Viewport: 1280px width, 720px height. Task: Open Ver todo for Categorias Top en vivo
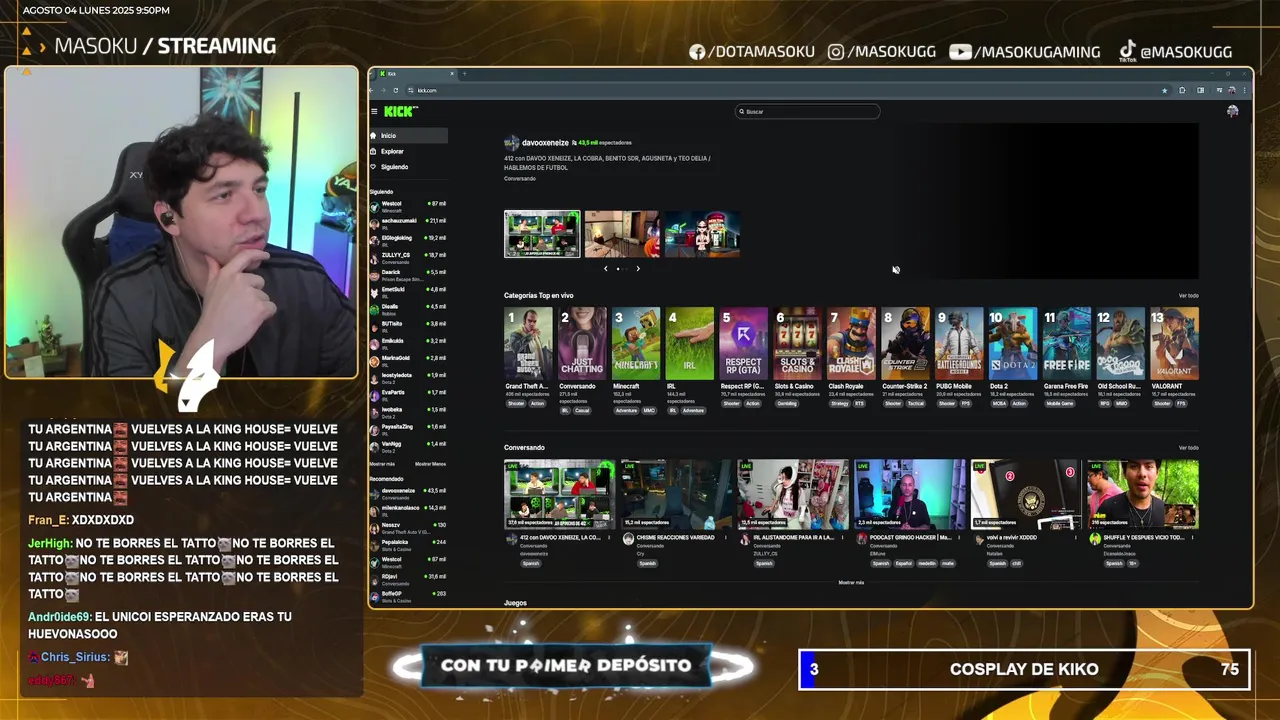pyautogui.click(x=1188, y=296)
